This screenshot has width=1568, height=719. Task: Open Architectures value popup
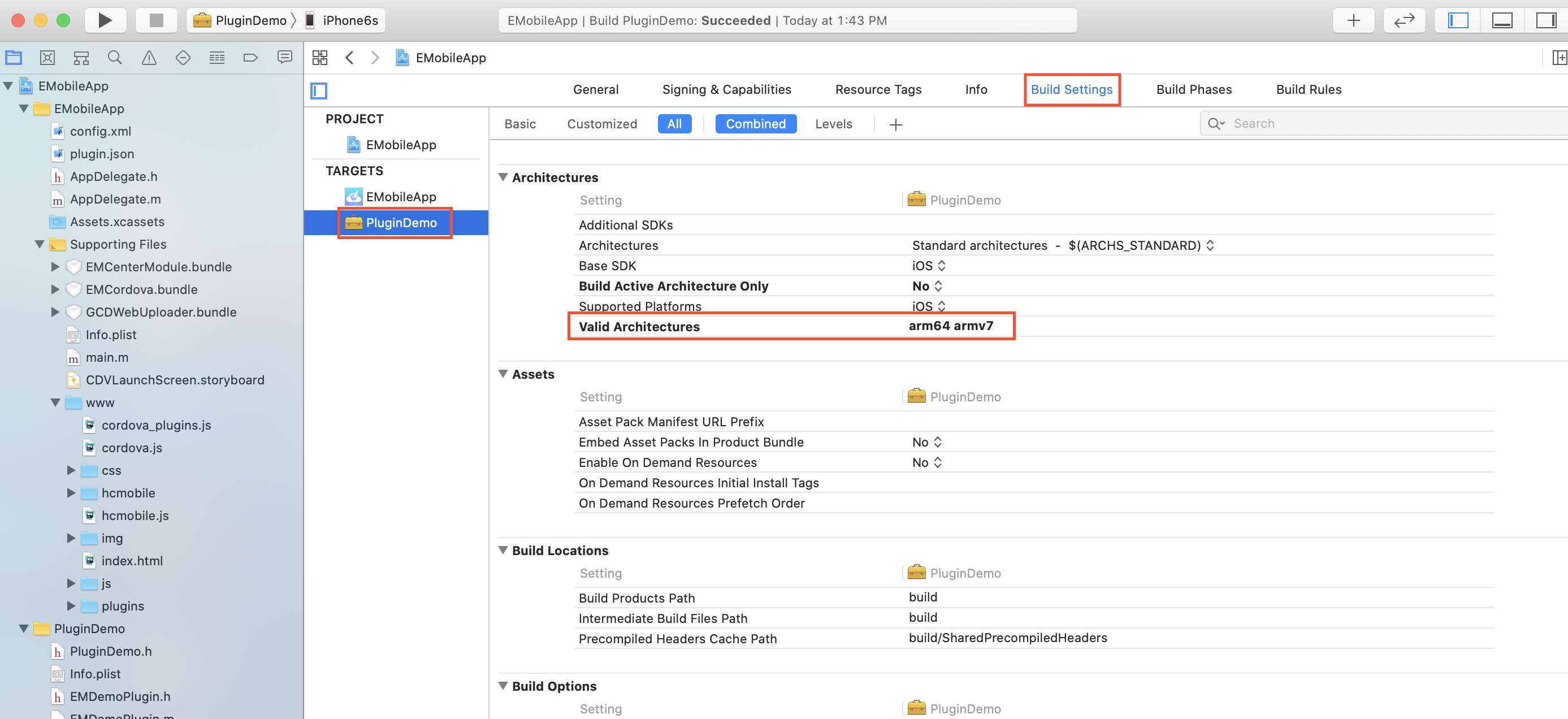click(1063, 245)
